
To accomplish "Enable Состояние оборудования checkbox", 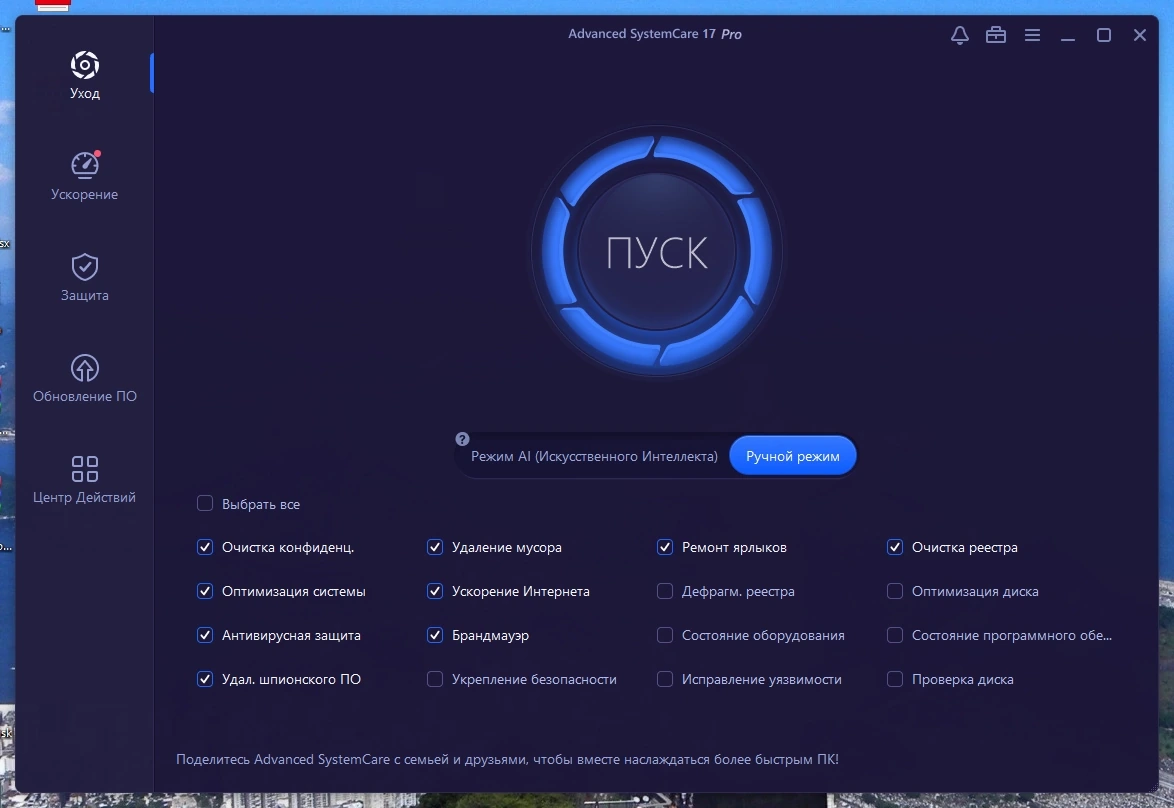I will [665, 635].
